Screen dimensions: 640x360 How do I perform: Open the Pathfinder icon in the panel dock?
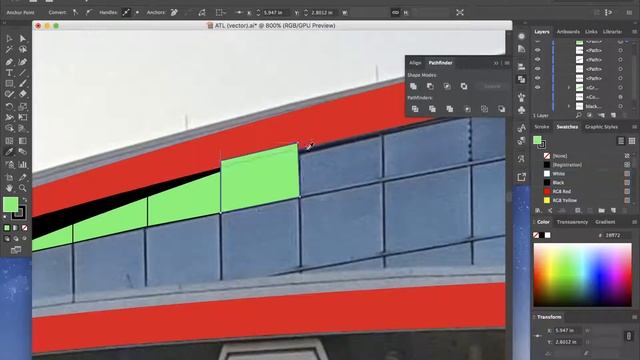(x=522, y=79)
